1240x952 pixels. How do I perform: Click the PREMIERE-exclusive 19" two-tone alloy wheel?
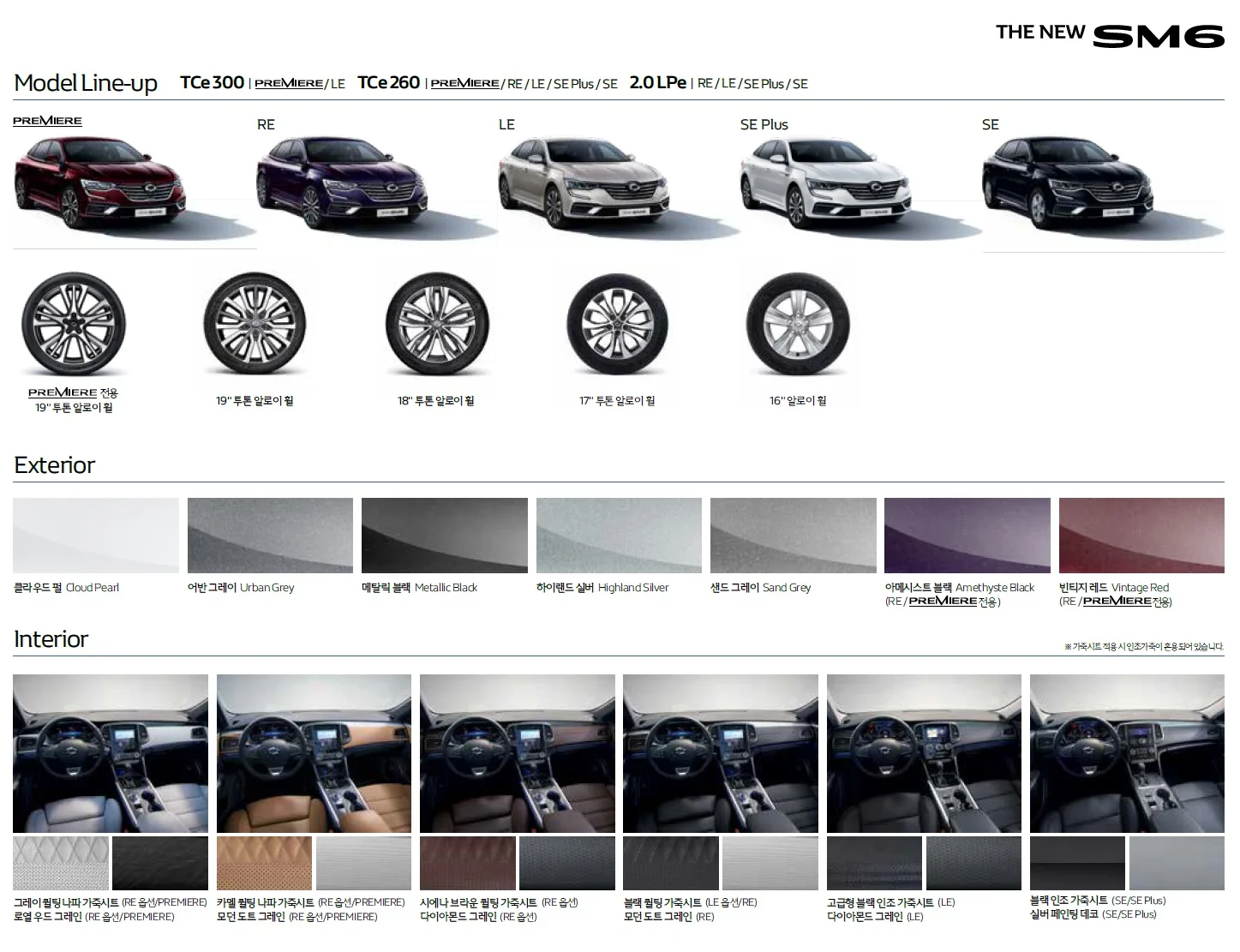click(x=74, y=325)
